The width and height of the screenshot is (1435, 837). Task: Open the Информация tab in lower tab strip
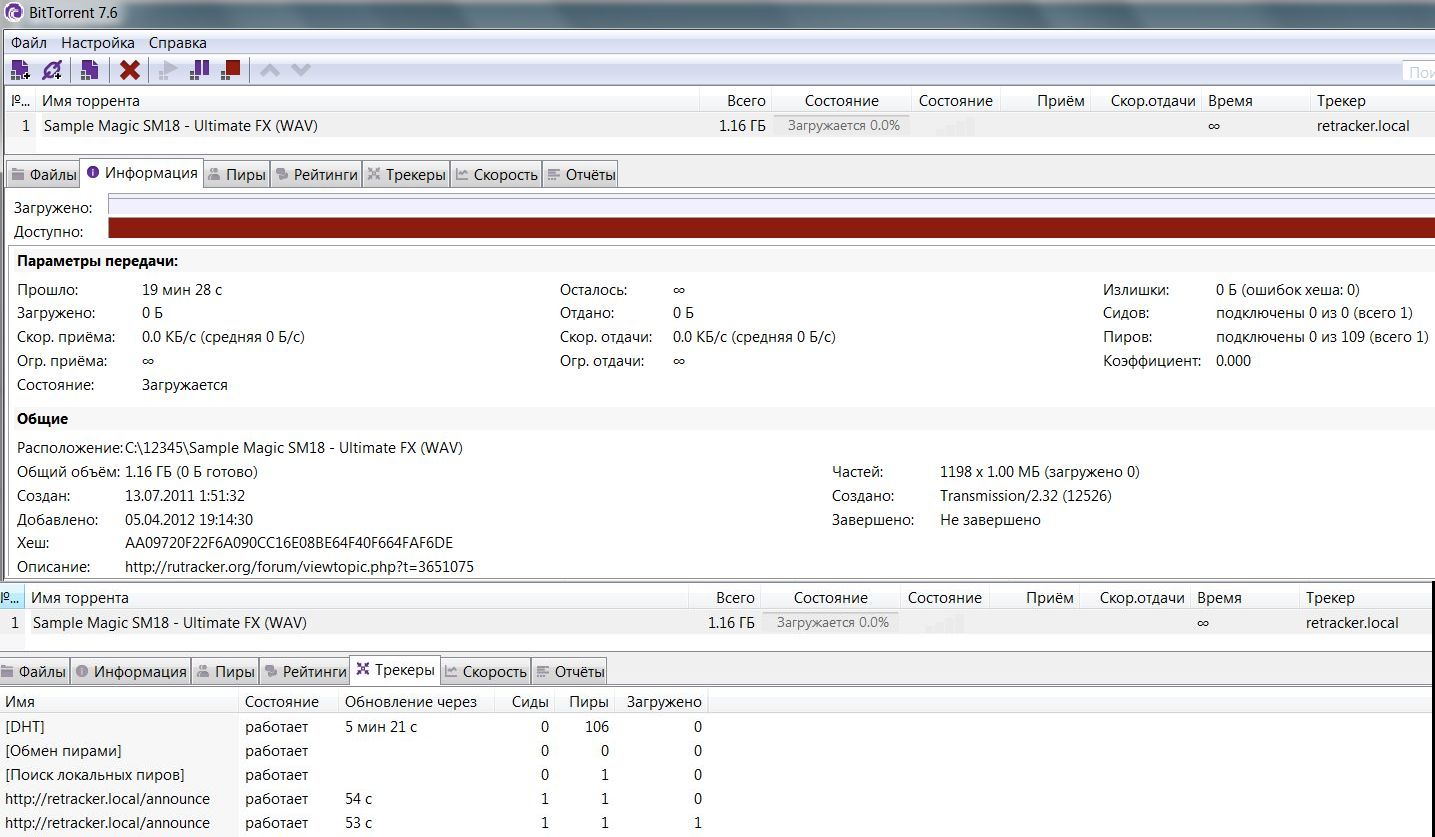[x=130, y=672]
